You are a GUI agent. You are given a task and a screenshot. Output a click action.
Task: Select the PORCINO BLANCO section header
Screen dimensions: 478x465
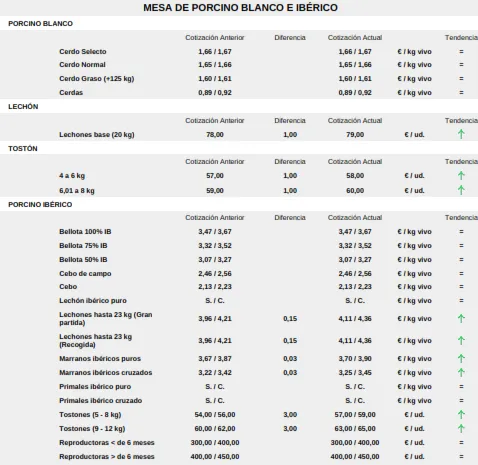(40, 24)
